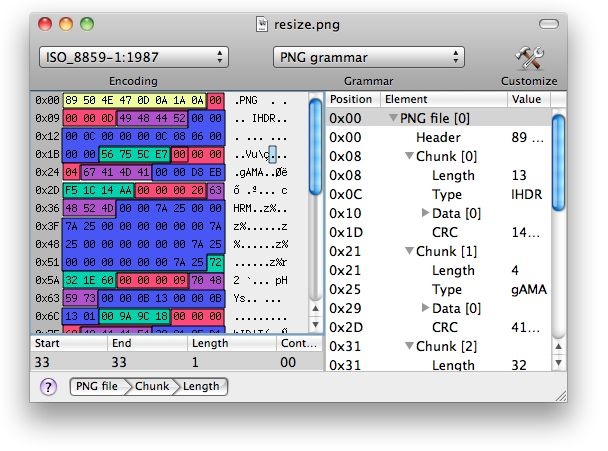Expand Data [0] under Chunk [0]
608x451 pixels.
coord(425,213)
